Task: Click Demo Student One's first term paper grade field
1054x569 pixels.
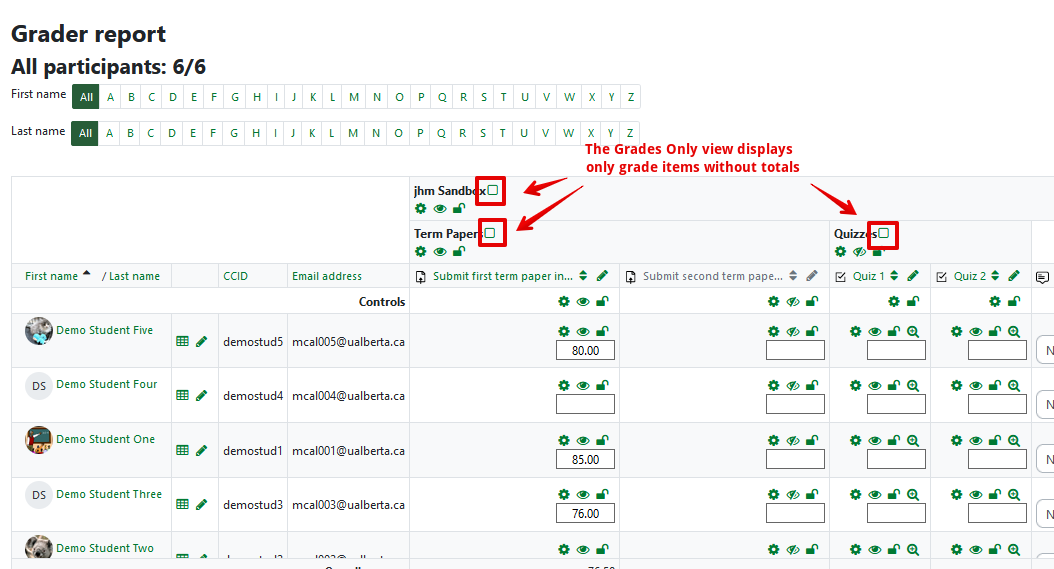Action: point(585,459)
